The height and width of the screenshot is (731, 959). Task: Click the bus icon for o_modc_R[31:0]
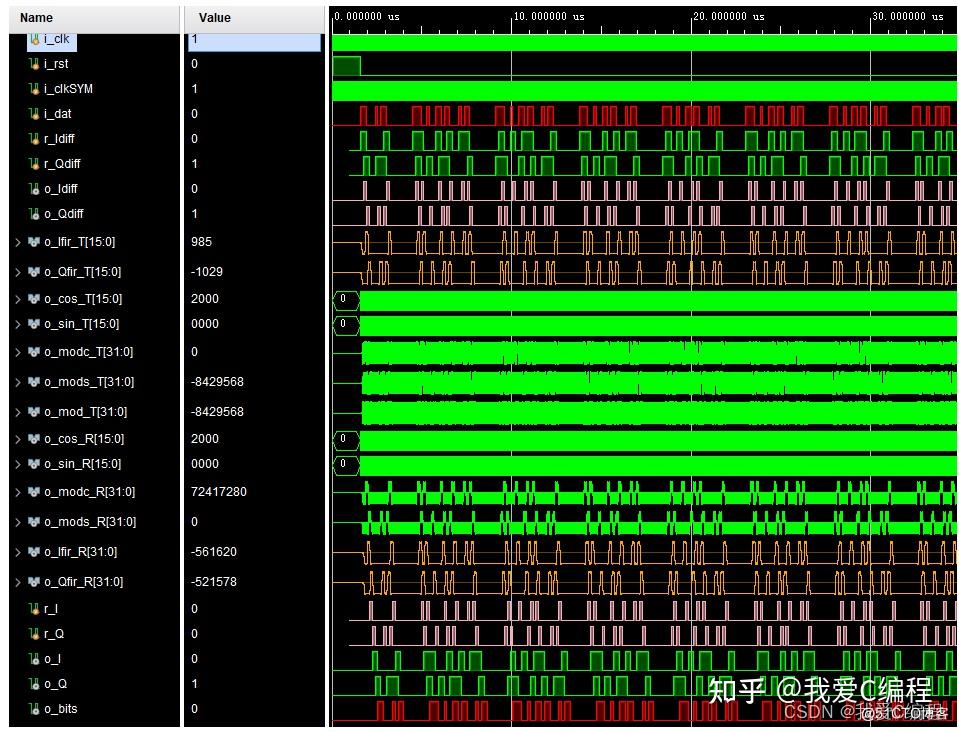36,492
